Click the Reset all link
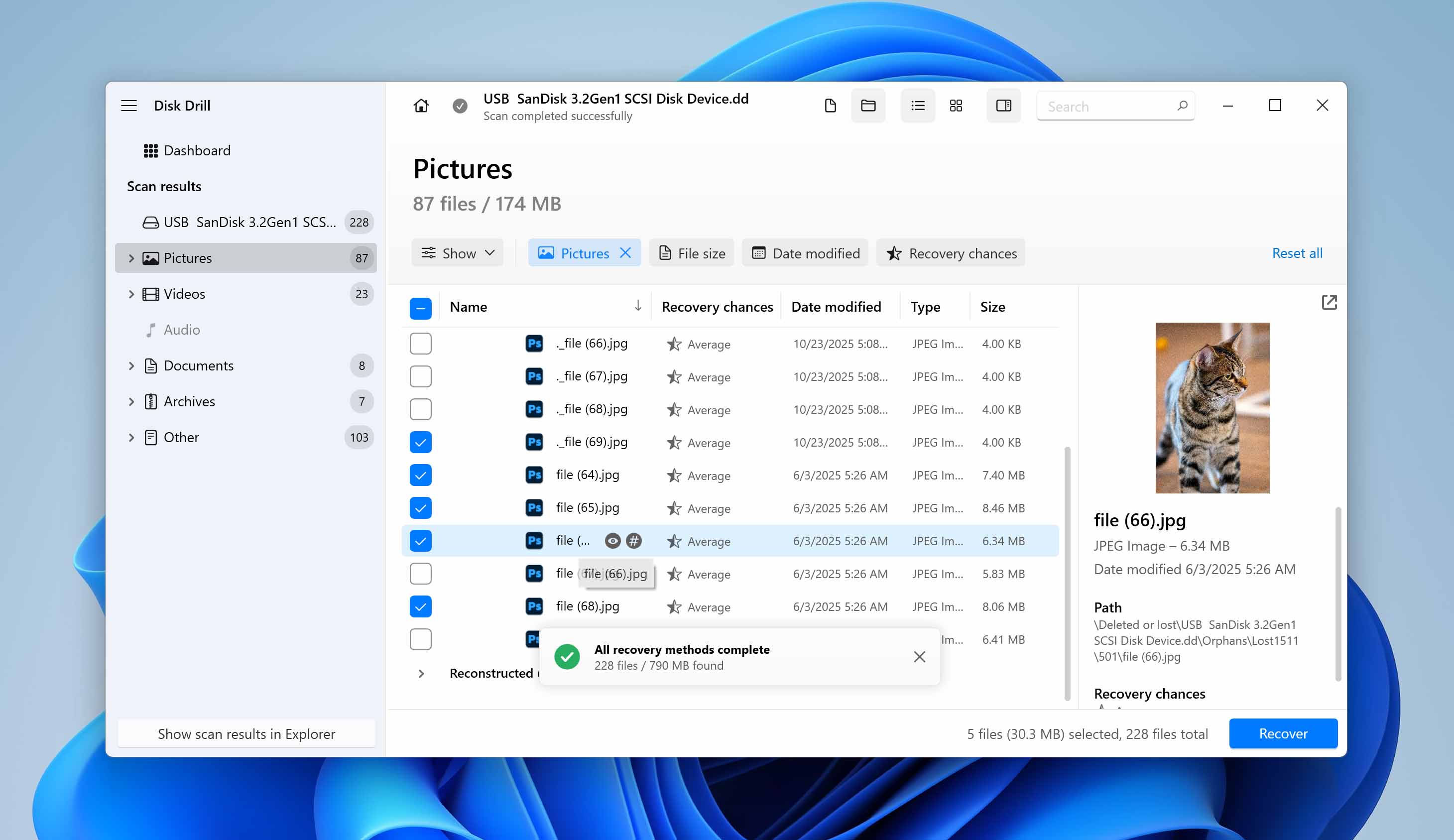This screenshot has width=1454, height=840. [1297, 253]
